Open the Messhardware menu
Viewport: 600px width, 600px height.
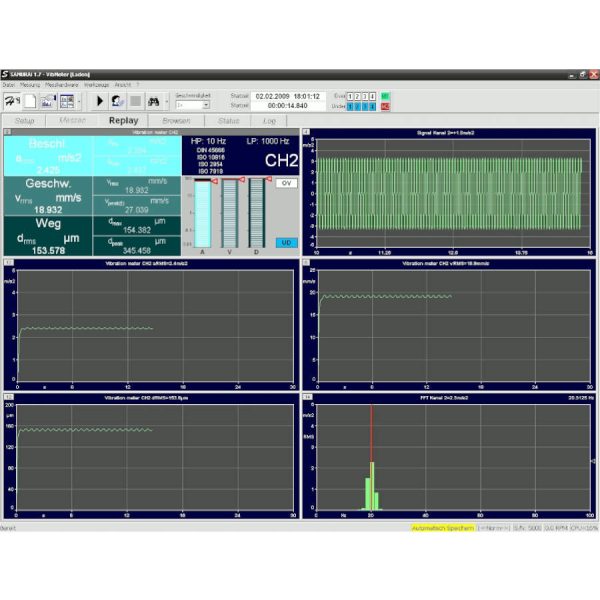[62, 85]
